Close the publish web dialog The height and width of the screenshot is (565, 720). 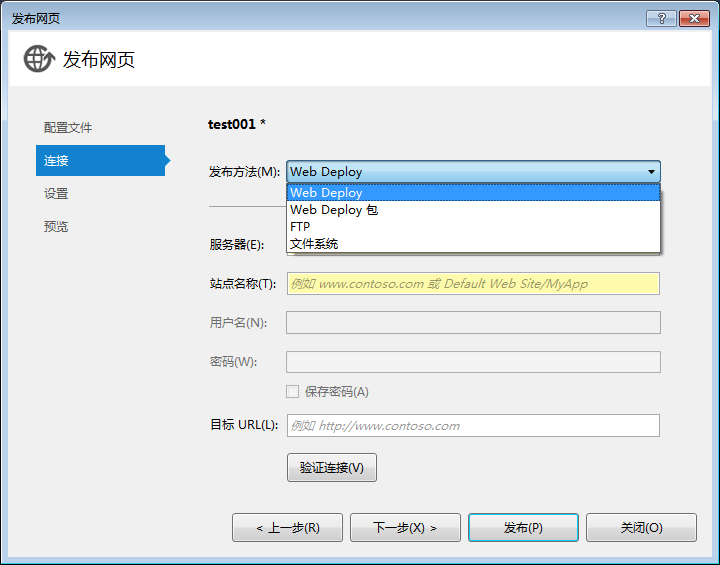pyautogui.click(x=694, y=18)
